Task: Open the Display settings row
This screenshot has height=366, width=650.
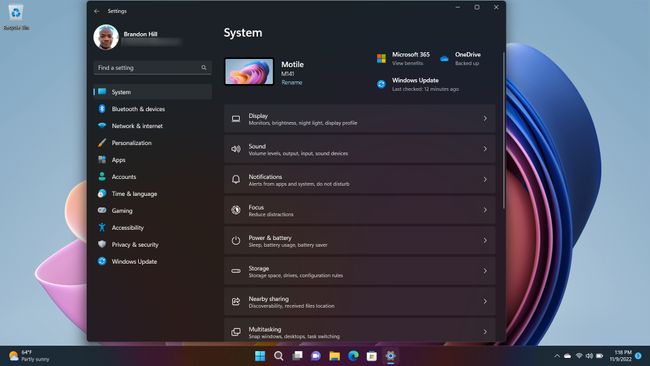Action: pyautogui.click(x=360, y=119)
